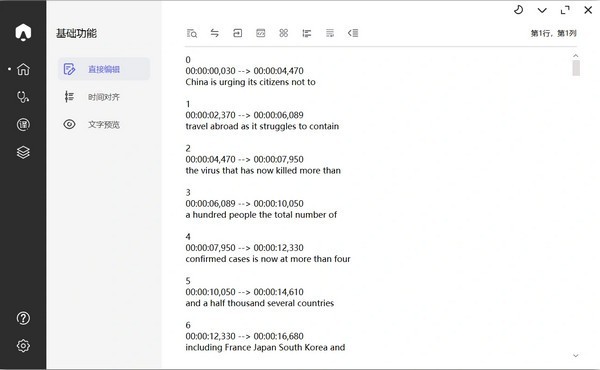Click text "confirmed cases is now at more than four"
Screen dimensions: 600x370
click(x=268, y=259)
